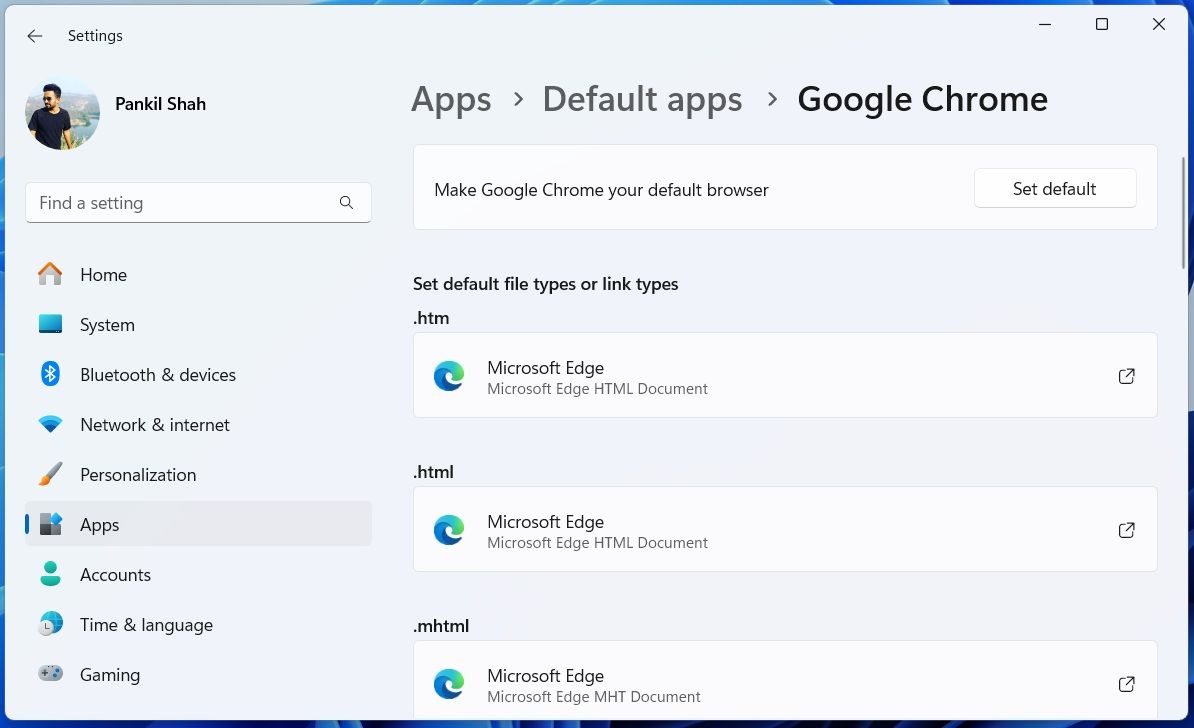Click Pankil Shah's profile picture
The height and width of the screenshot is (728, 1194).
[x=61, y=113]
